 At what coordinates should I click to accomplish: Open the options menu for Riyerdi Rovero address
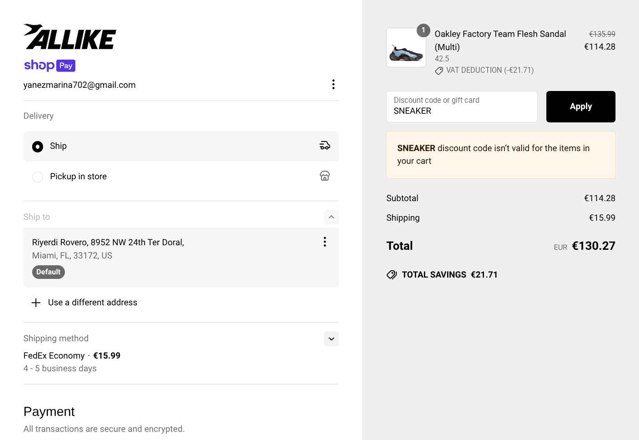click(325, 242)
